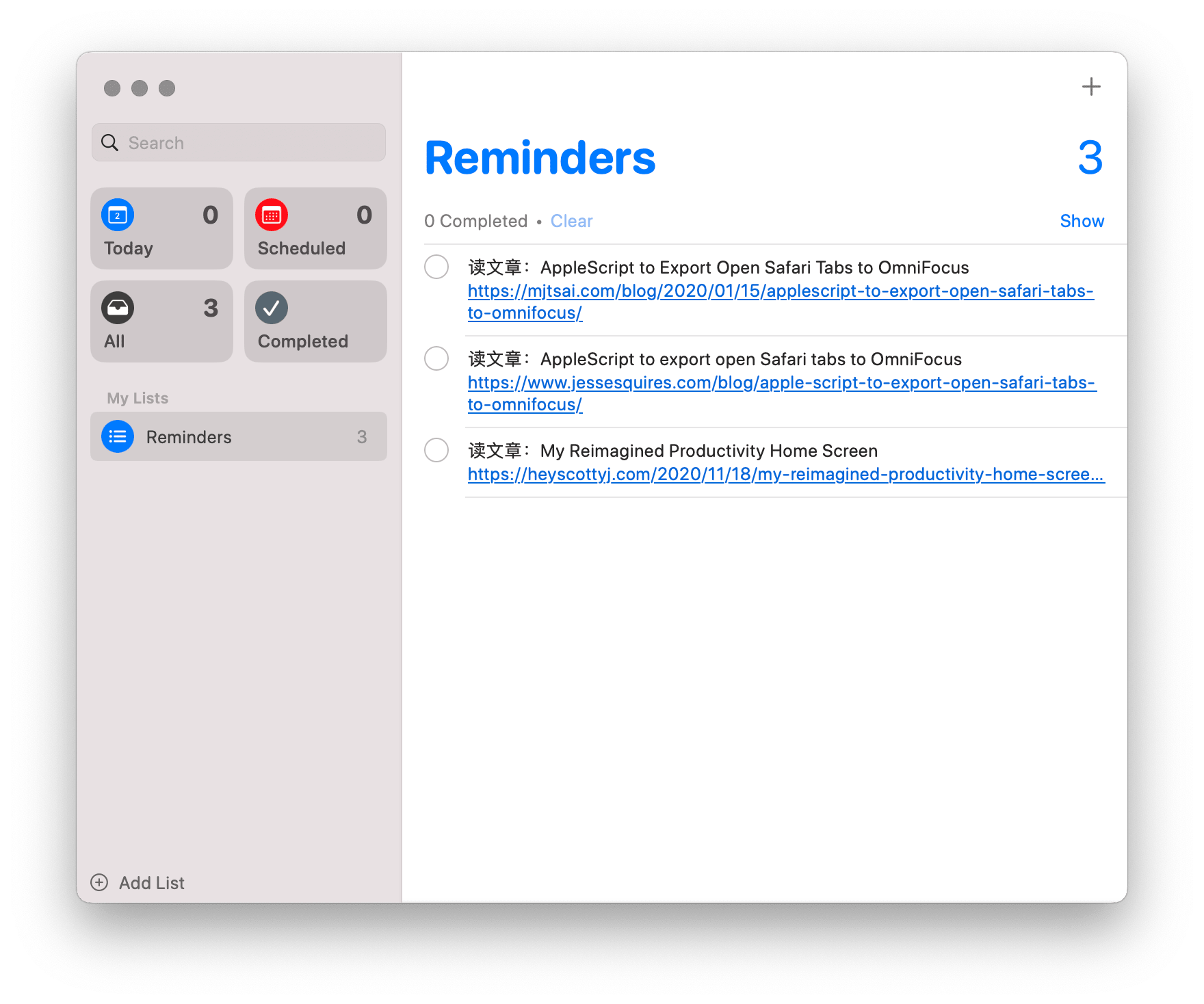
Task: Click the Add List button label
Action: [x=151, y=883]
